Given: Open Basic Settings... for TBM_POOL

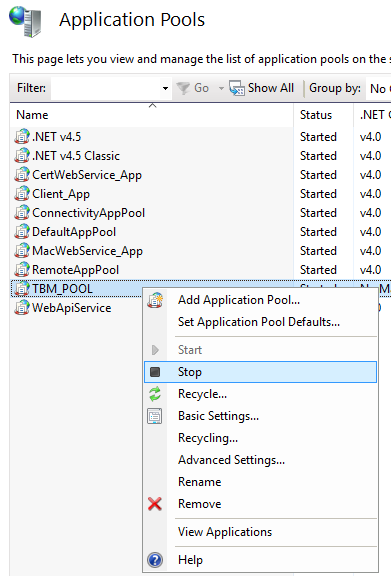Looking at the screenshot, I should click(x=261, y=416).
